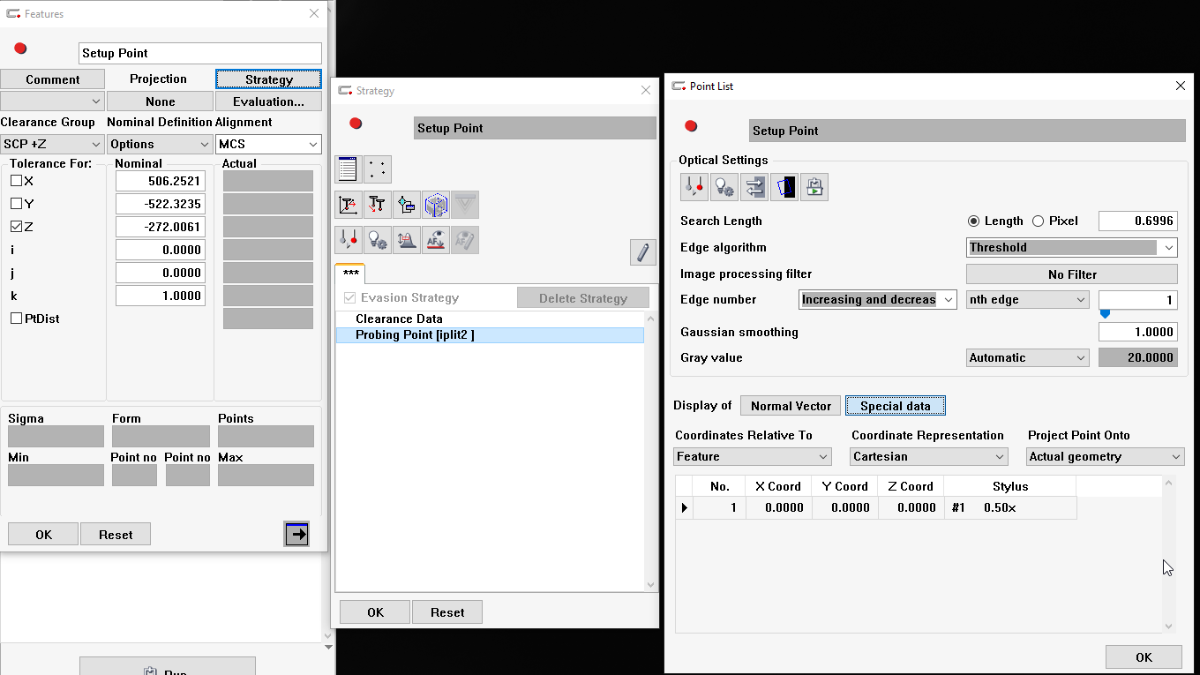This screenshot has height=675, width=1200.
Task: Select the Length radio button
Action: (x=974, y=221)
